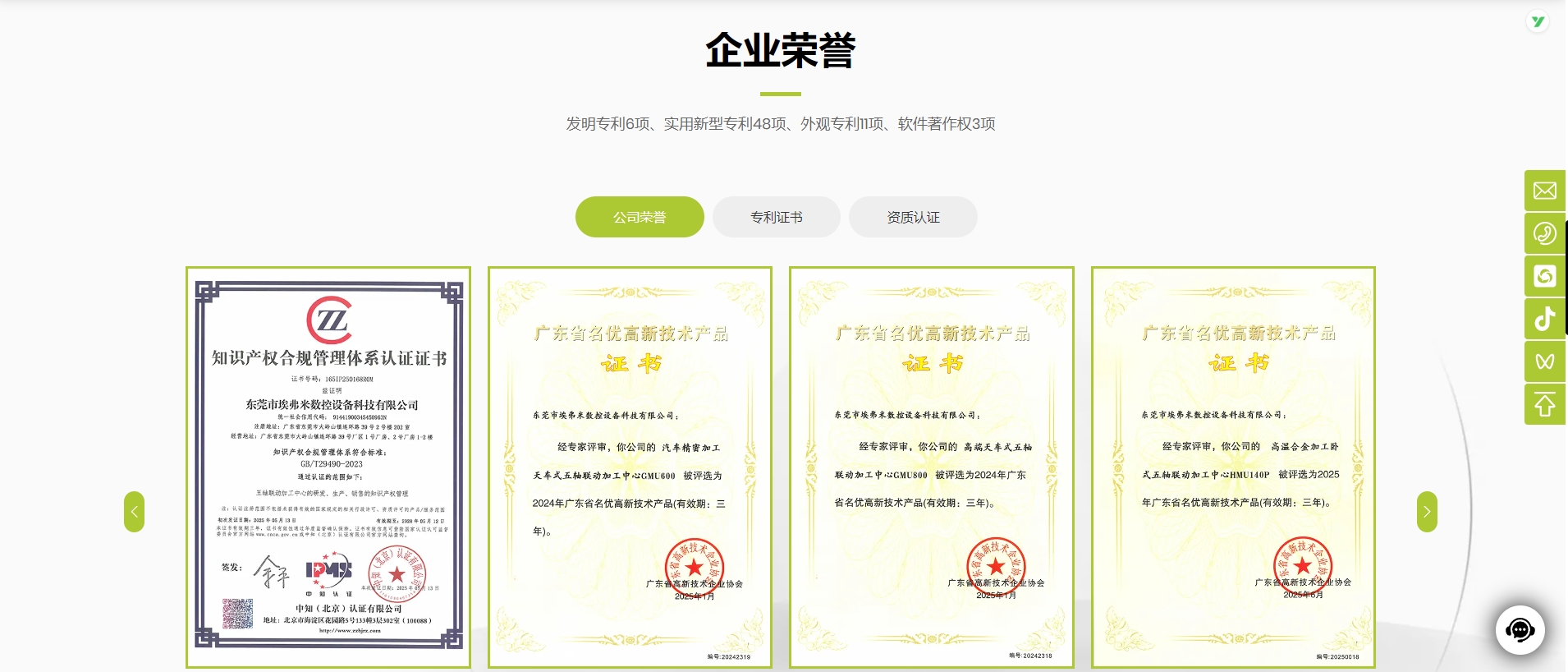Open the HMU140P high-tech product certificate
1568x672 pixels.
coord(1233,467)
